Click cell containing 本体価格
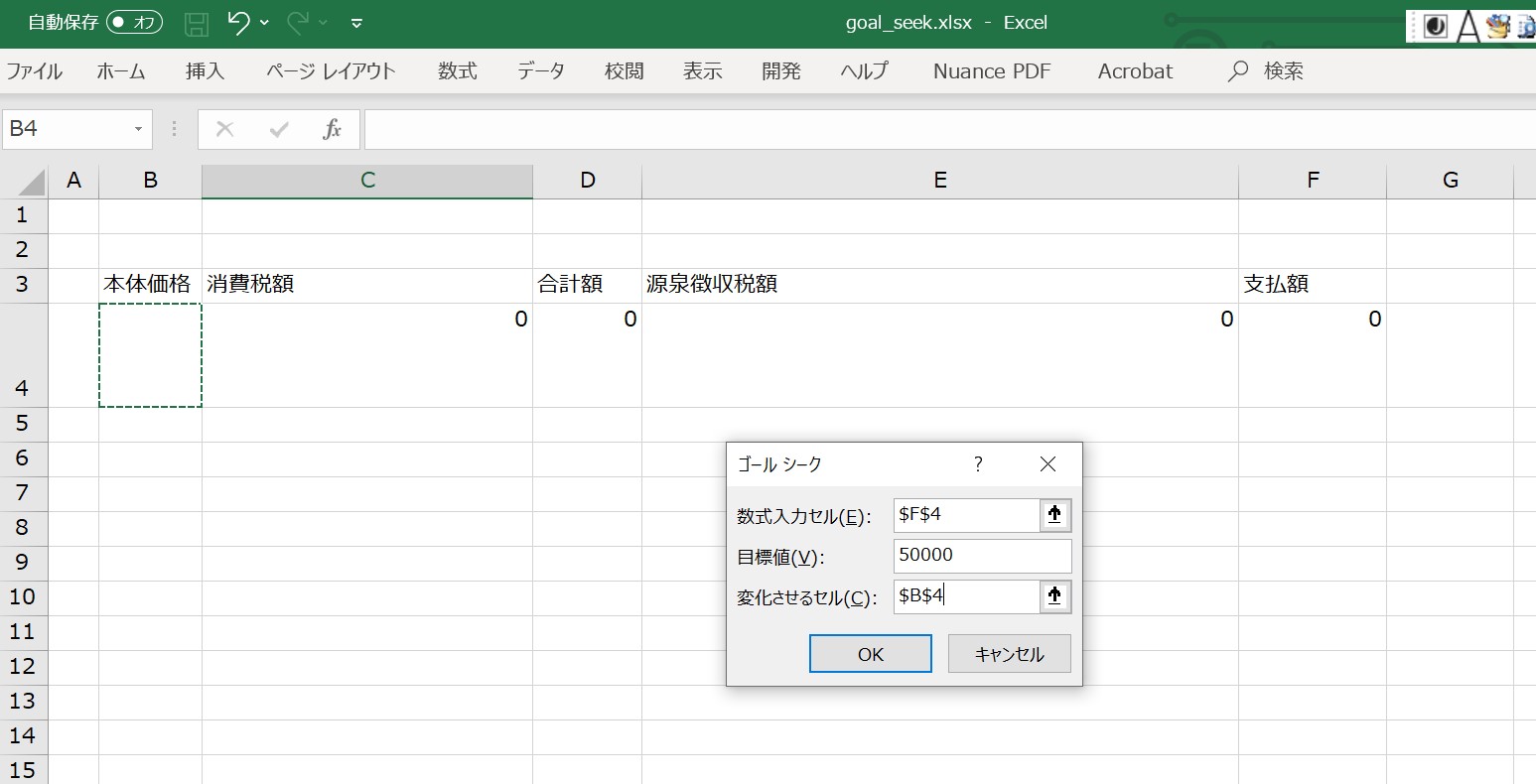Screen dimensions: 1536x784 151,285
